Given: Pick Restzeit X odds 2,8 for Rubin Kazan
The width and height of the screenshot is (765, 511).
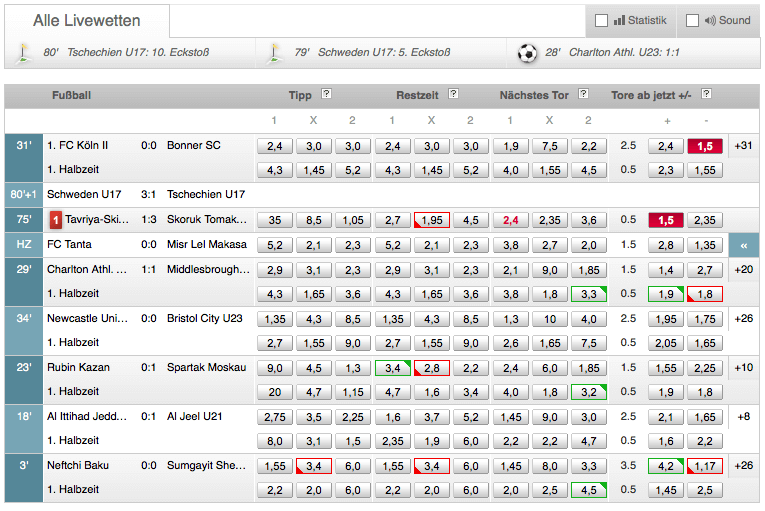Looking at the screenshot, I should [432, 368].
